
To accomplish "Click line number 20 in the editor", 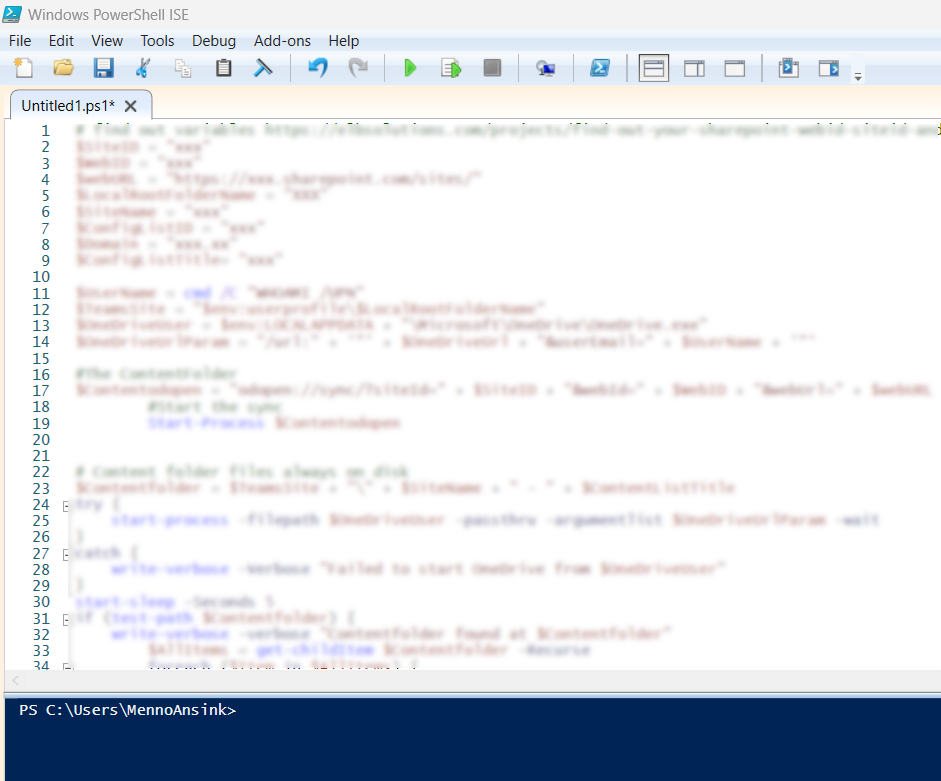I will click(x=41, y=439).
